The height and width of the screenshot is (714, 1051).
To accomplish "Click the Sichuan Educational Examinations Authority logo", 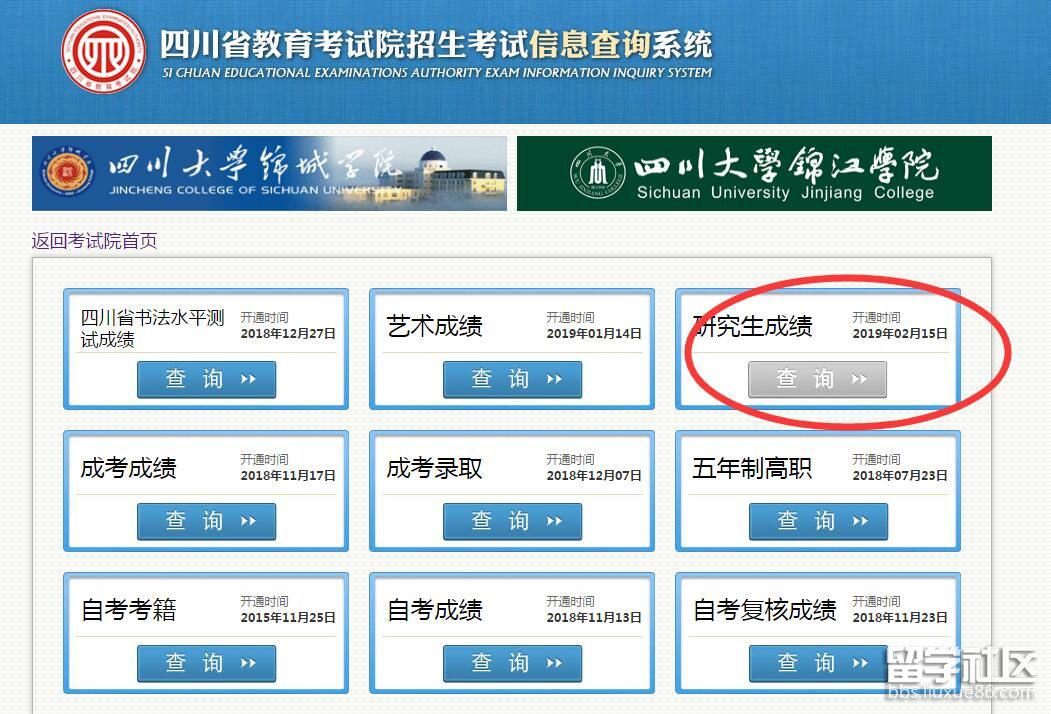I will [103, 51].
